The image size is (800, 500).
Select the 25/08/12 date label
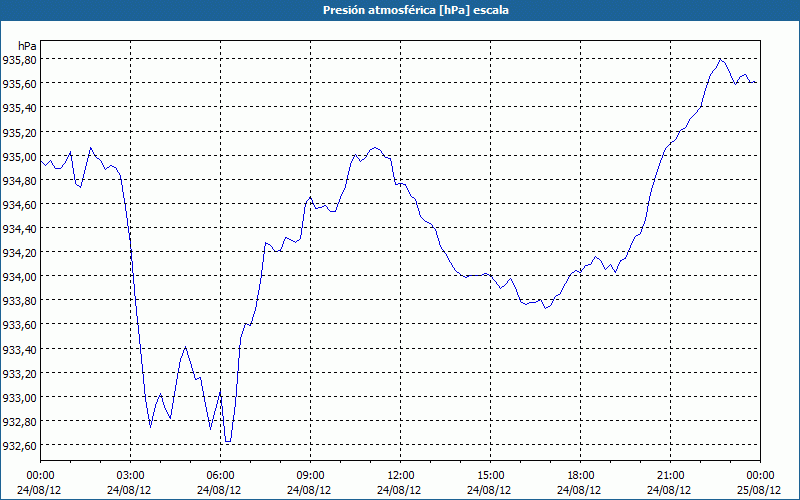click(x=759, y=490)
